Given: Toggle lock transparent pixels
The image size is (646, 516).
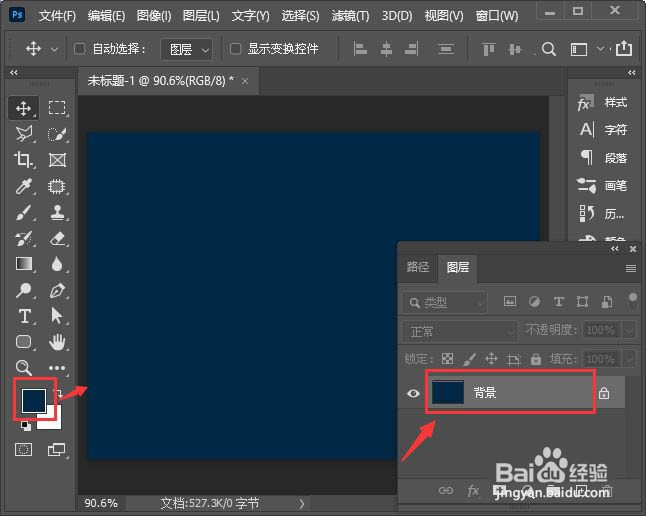Looking at the screenshot, I should pos(447,359).
